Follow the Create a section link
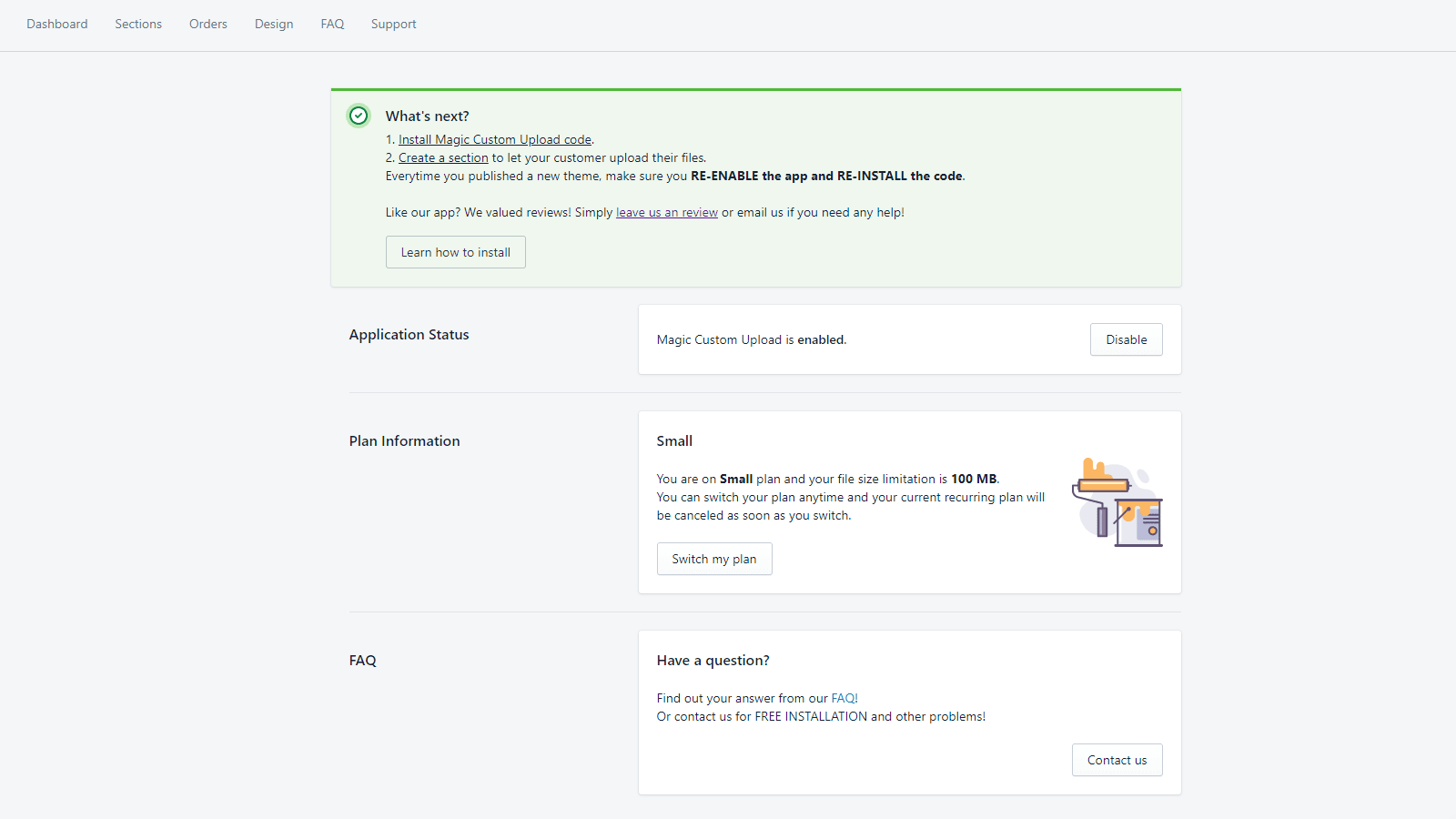 443,157
